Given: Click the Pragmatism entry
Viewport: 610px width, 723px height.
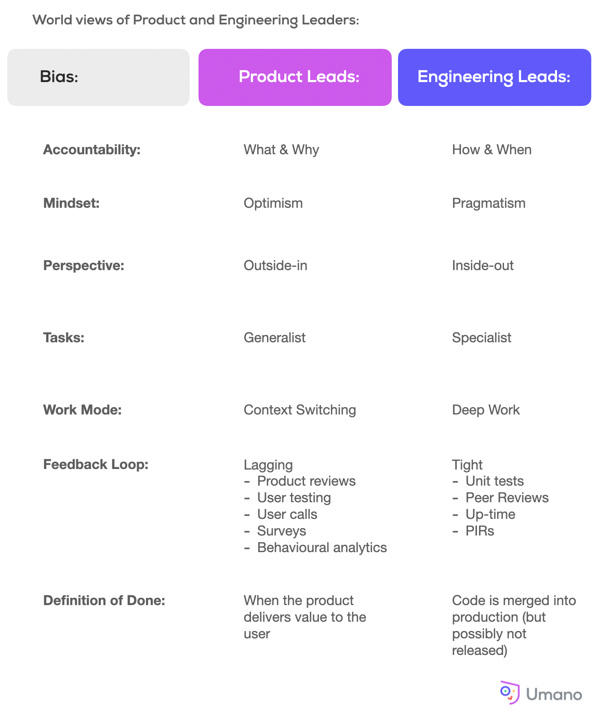Looking at the screenshot, I should tap(489, 203).
